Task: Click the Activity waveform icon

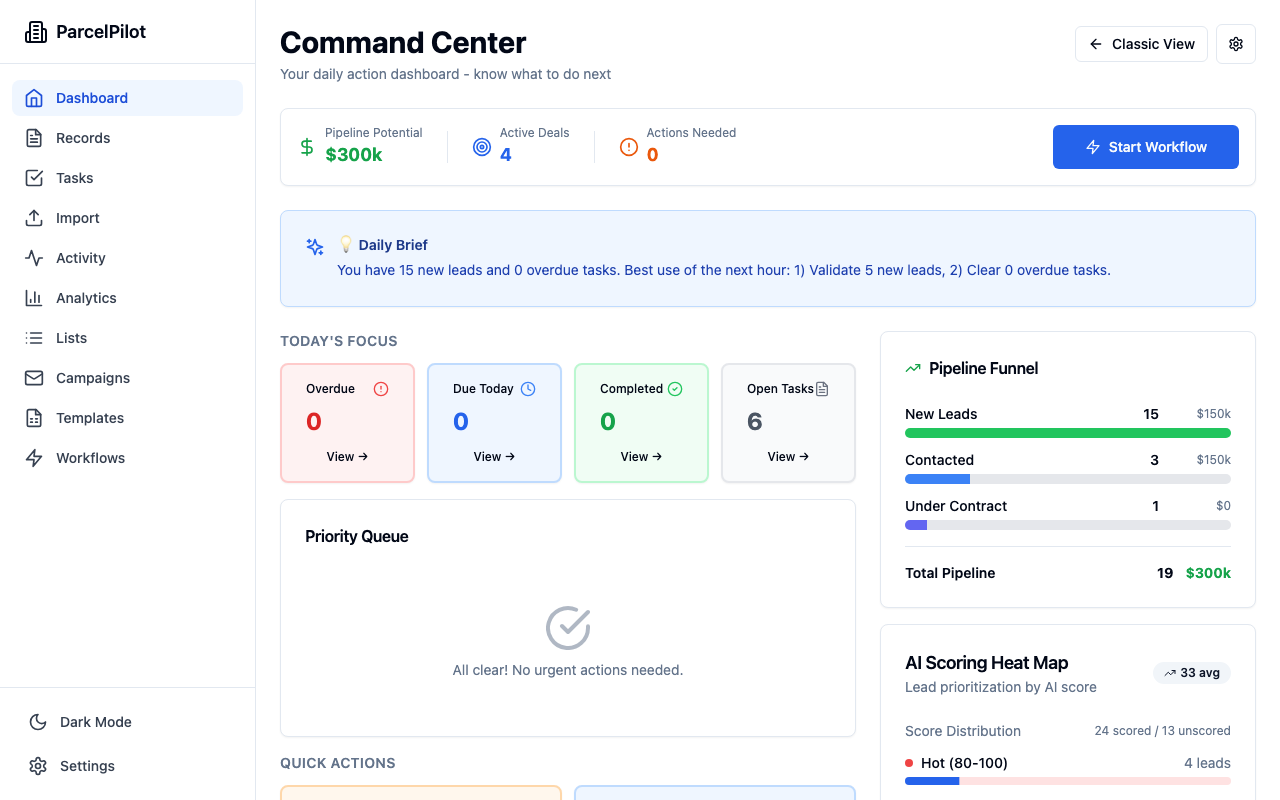Action: (36, 258)
